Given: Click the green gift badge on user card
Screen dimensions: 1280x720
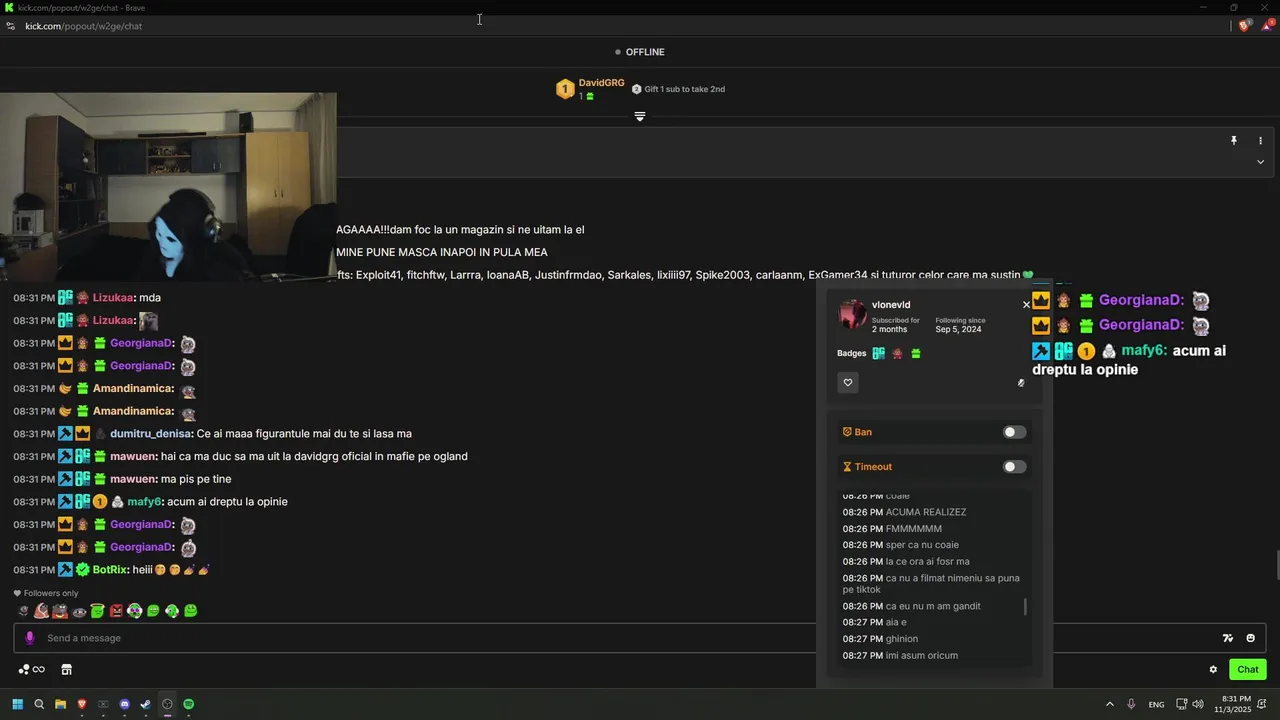Looking at the screenshot, I should pyautogui.click(x=916, y=353).
